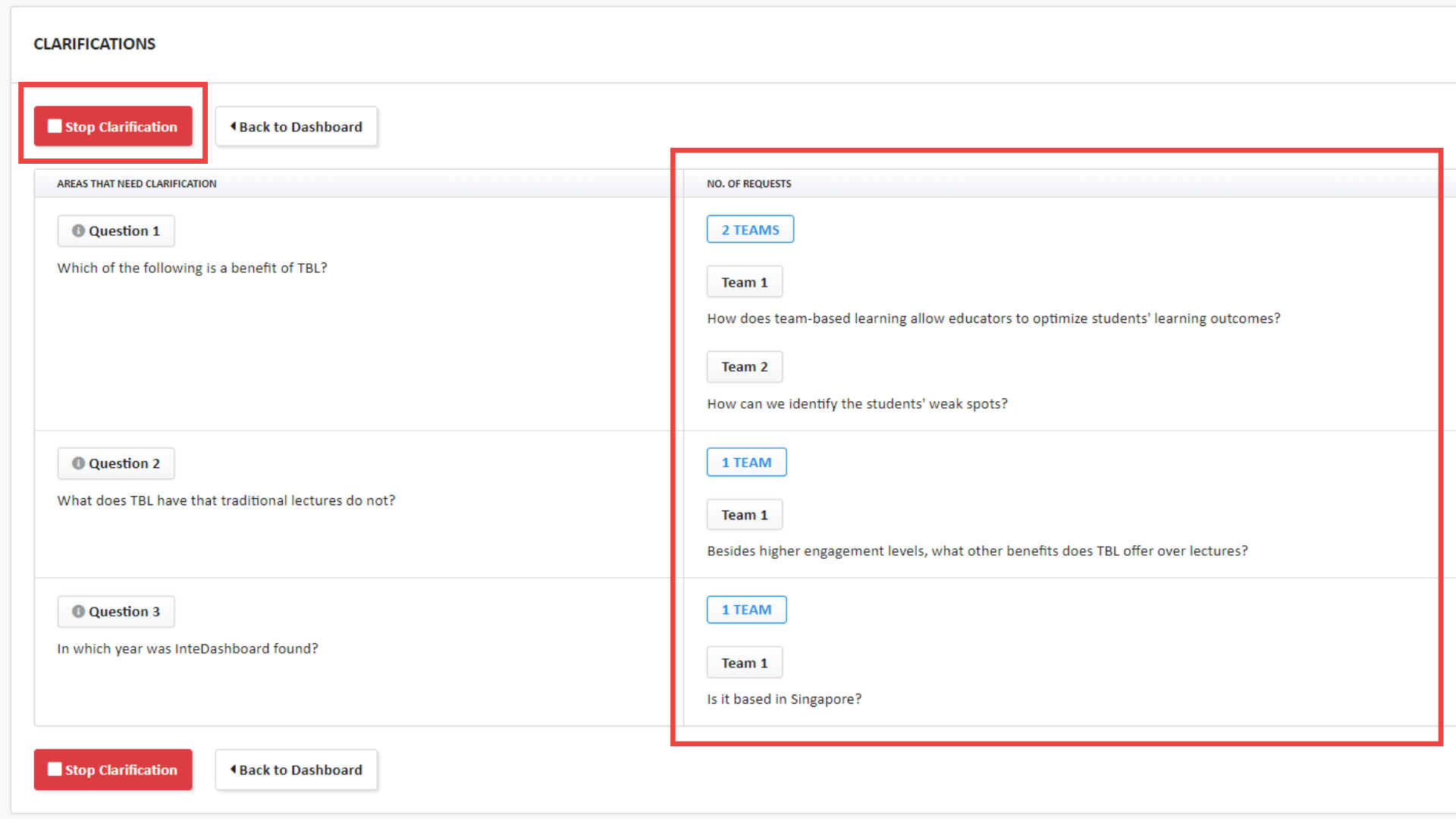Viewport: 1456px width, 819px height.
Task: Click the NO. OF REQUESTS column header
Action: click(748, 184)
